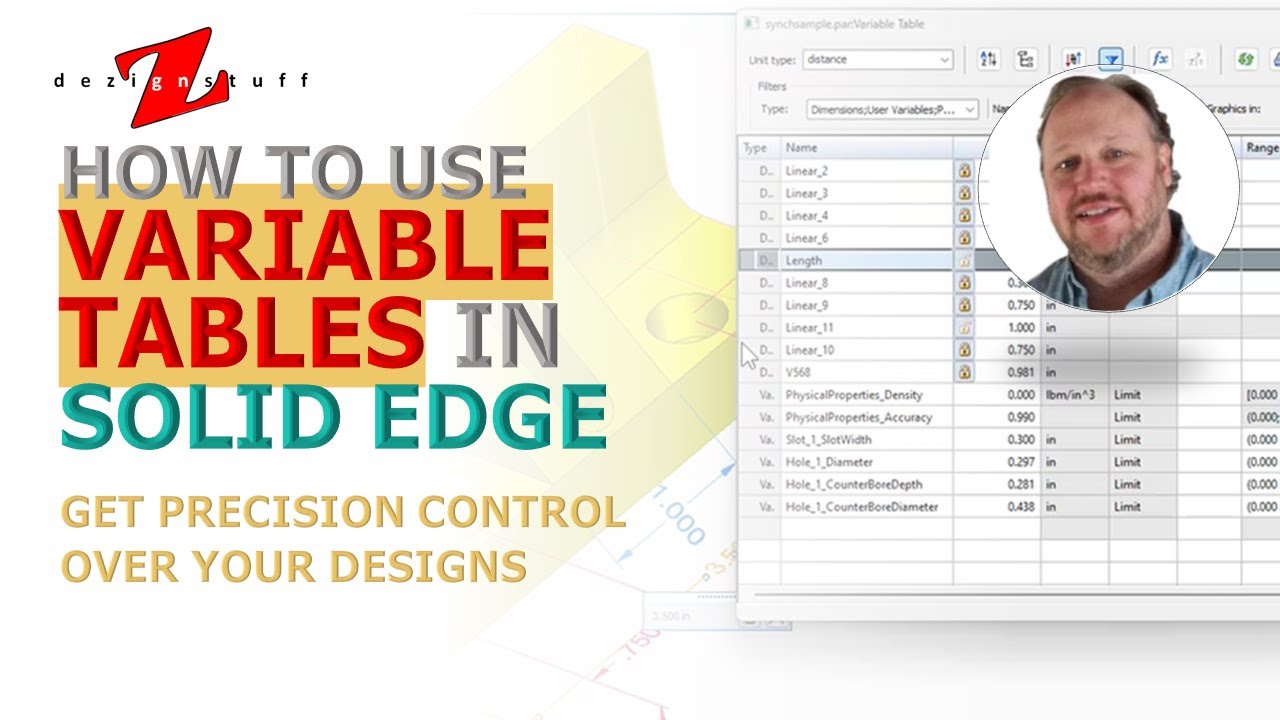This screenshot has height=720, width=1280.
Task: Toggle the lock on the Linear_4 row
Action: (x=964, y=215)
